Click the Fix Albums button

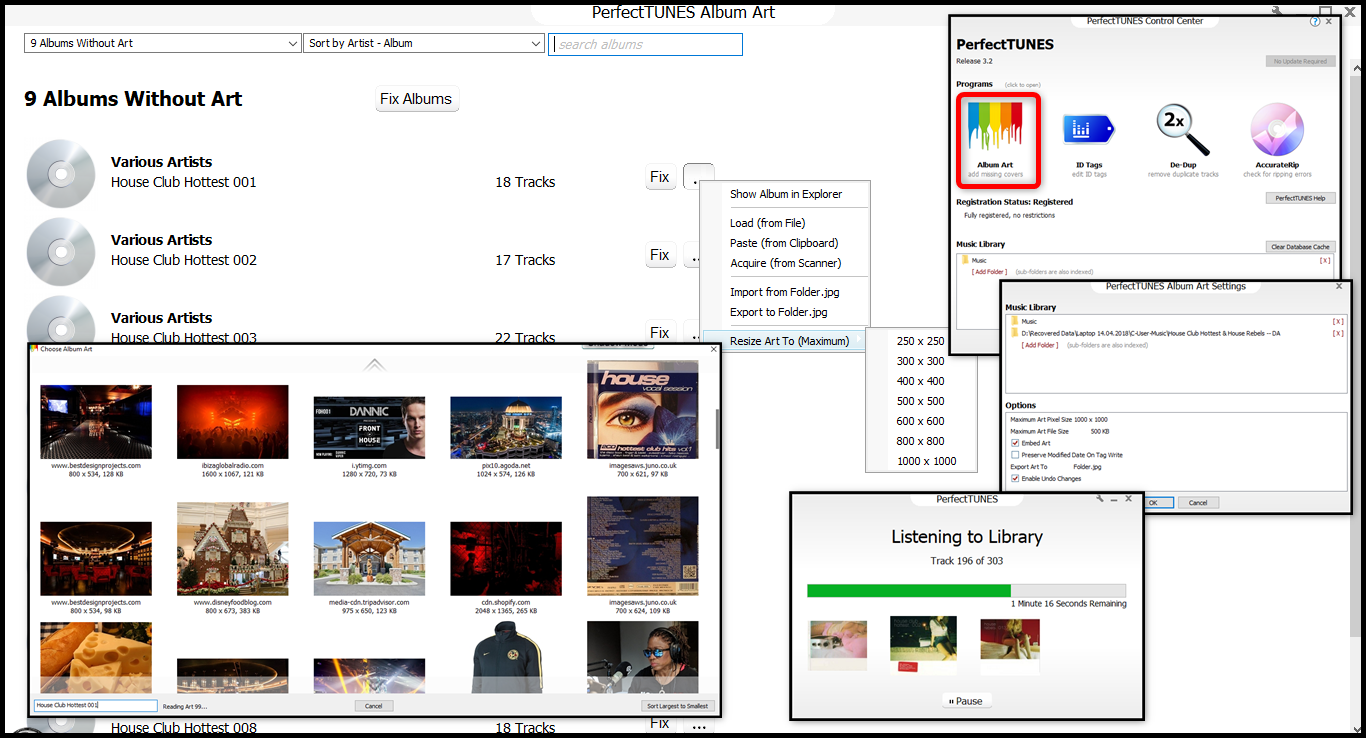416,99
